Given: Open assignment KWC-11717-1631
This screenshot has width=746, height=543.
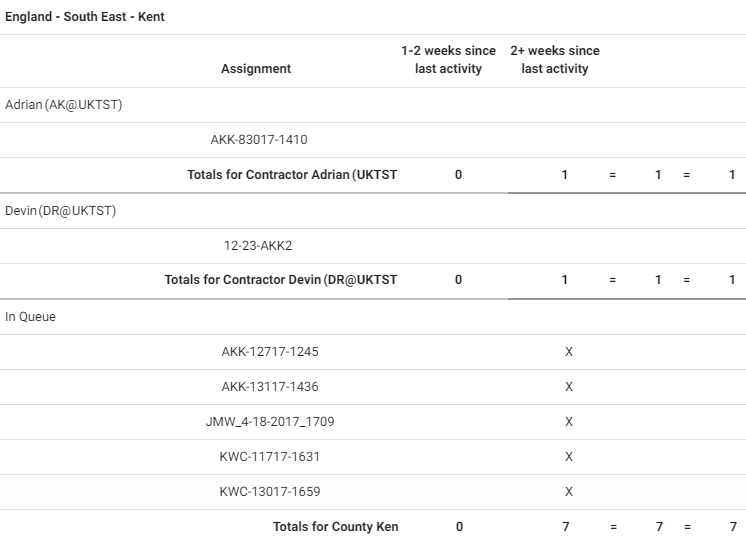Looking at the screenshot, I should pos(270,457).
